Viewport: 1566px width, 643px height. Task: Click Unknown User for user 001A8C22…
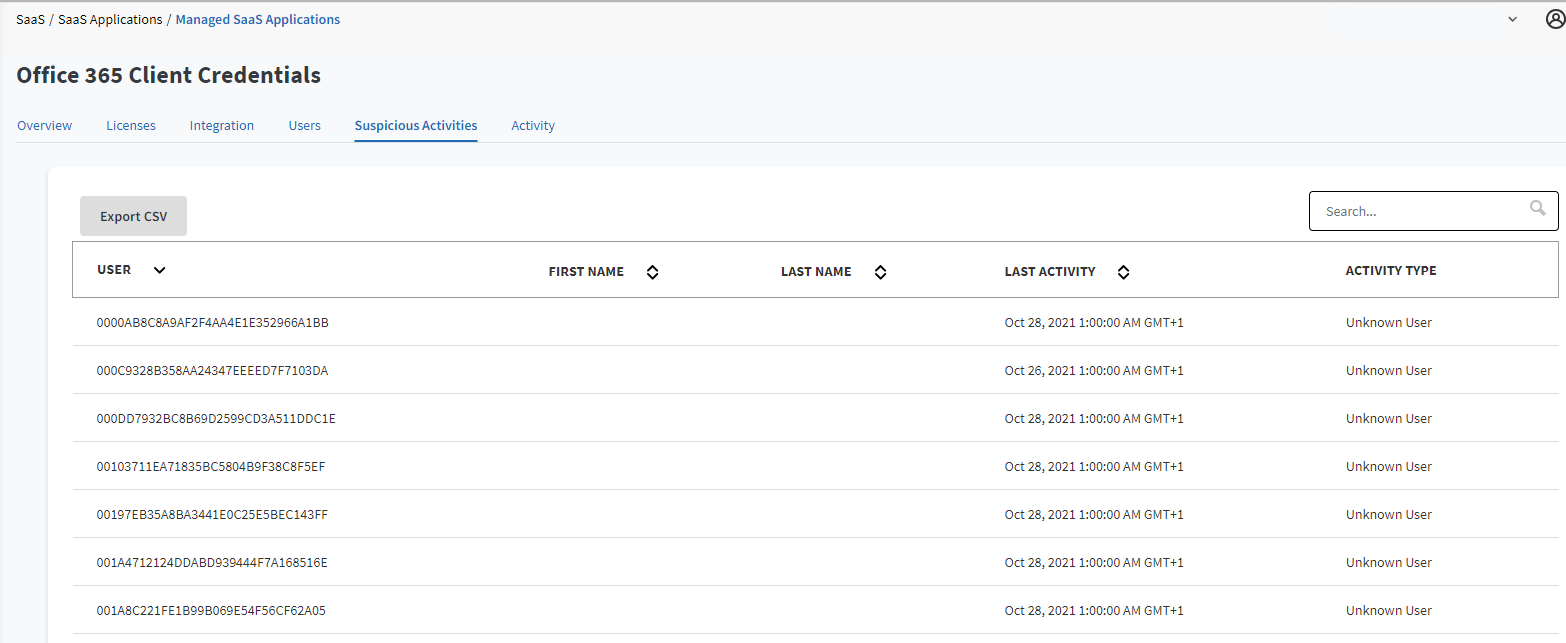[x=1389, y=610]
